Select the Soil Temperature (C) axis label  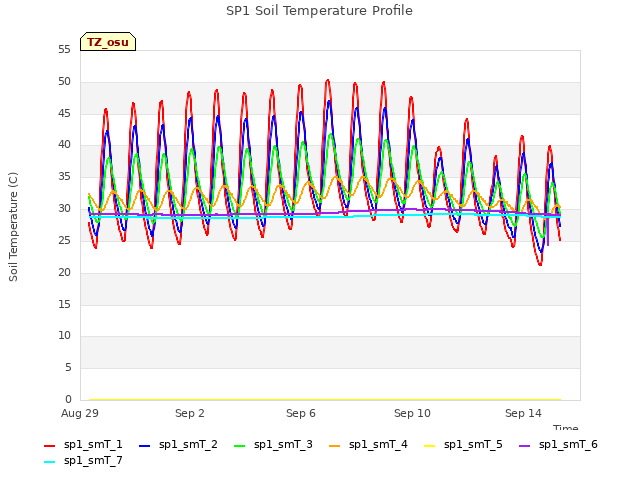pyautogui.click(x=13, y=227)
